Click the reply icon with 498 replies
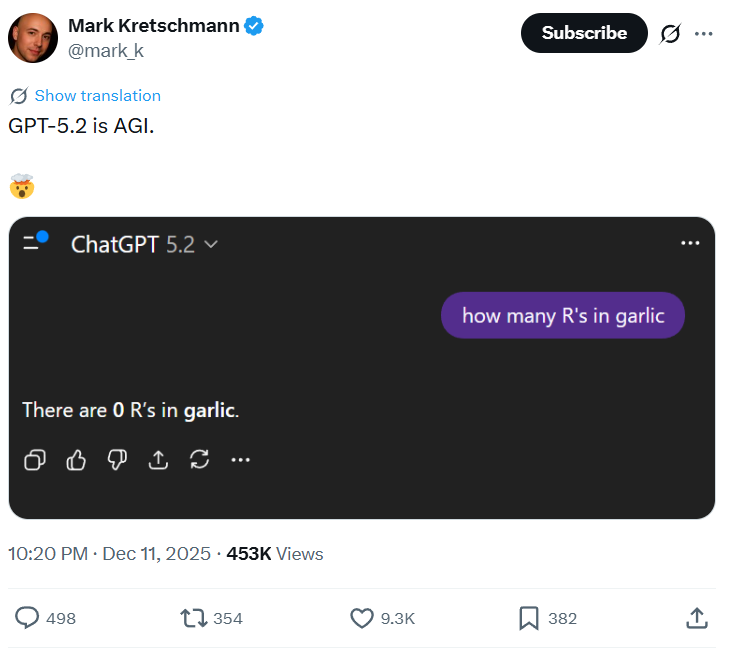 pos(28,618)
